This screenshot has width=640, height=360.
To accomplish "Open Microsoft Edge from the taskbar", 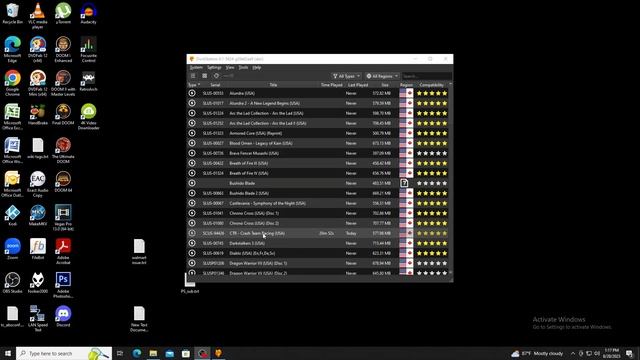I will 137,353.
